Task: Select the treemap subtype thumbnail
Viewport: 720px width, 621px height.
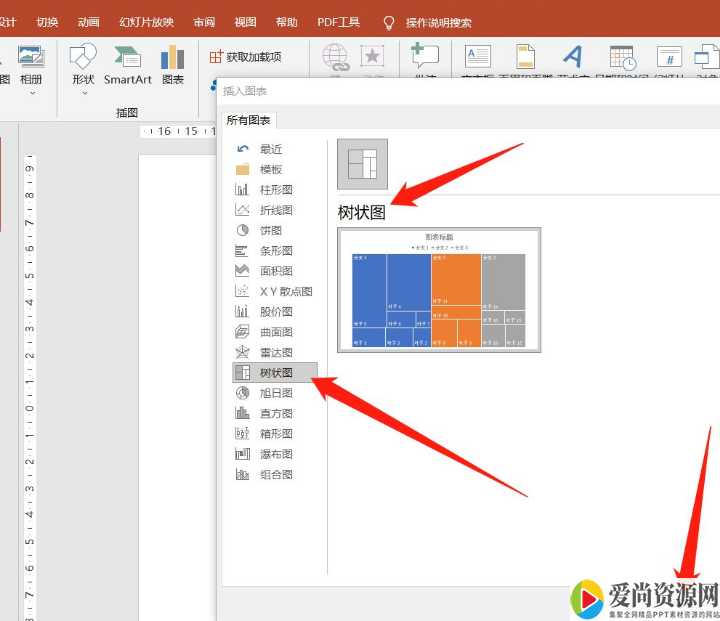Action: tap(362, 164)
